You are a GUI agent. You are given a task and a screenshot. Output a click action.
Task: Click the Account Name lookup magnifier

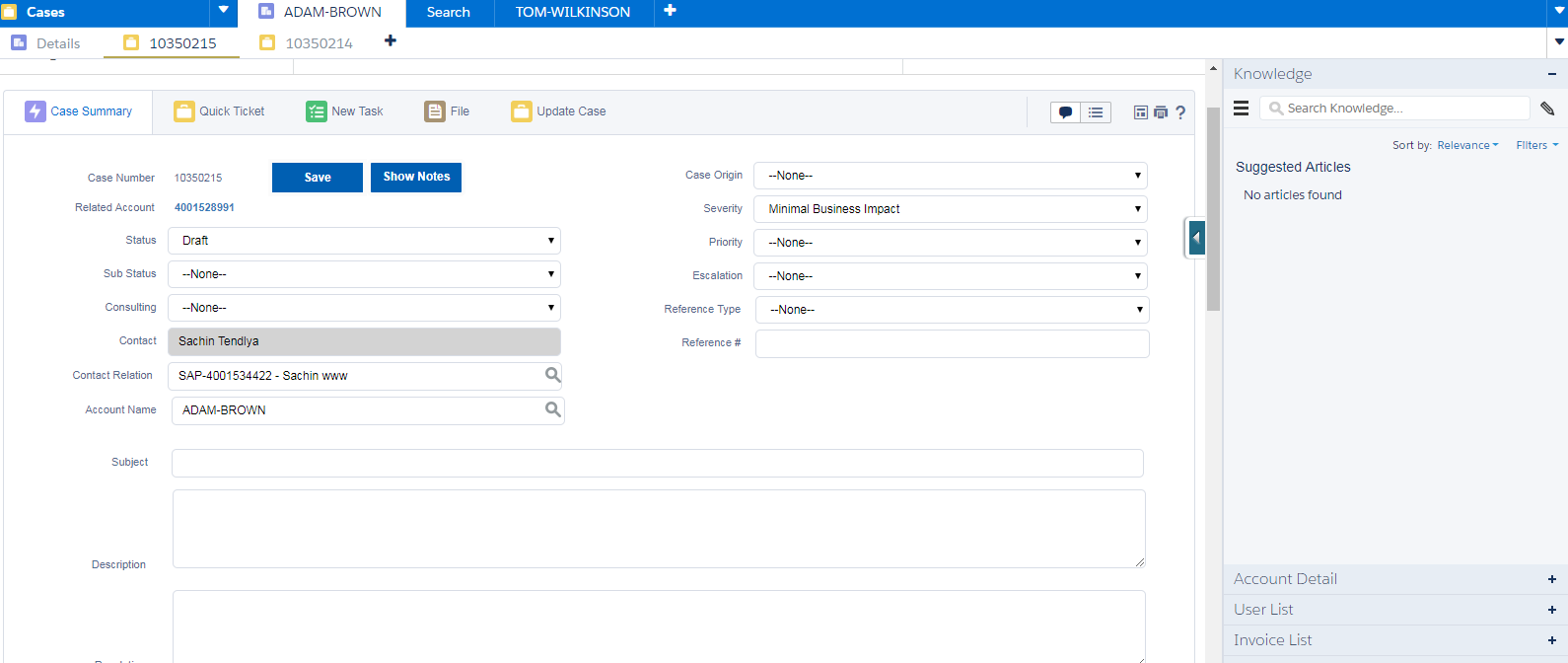[553, 409]
